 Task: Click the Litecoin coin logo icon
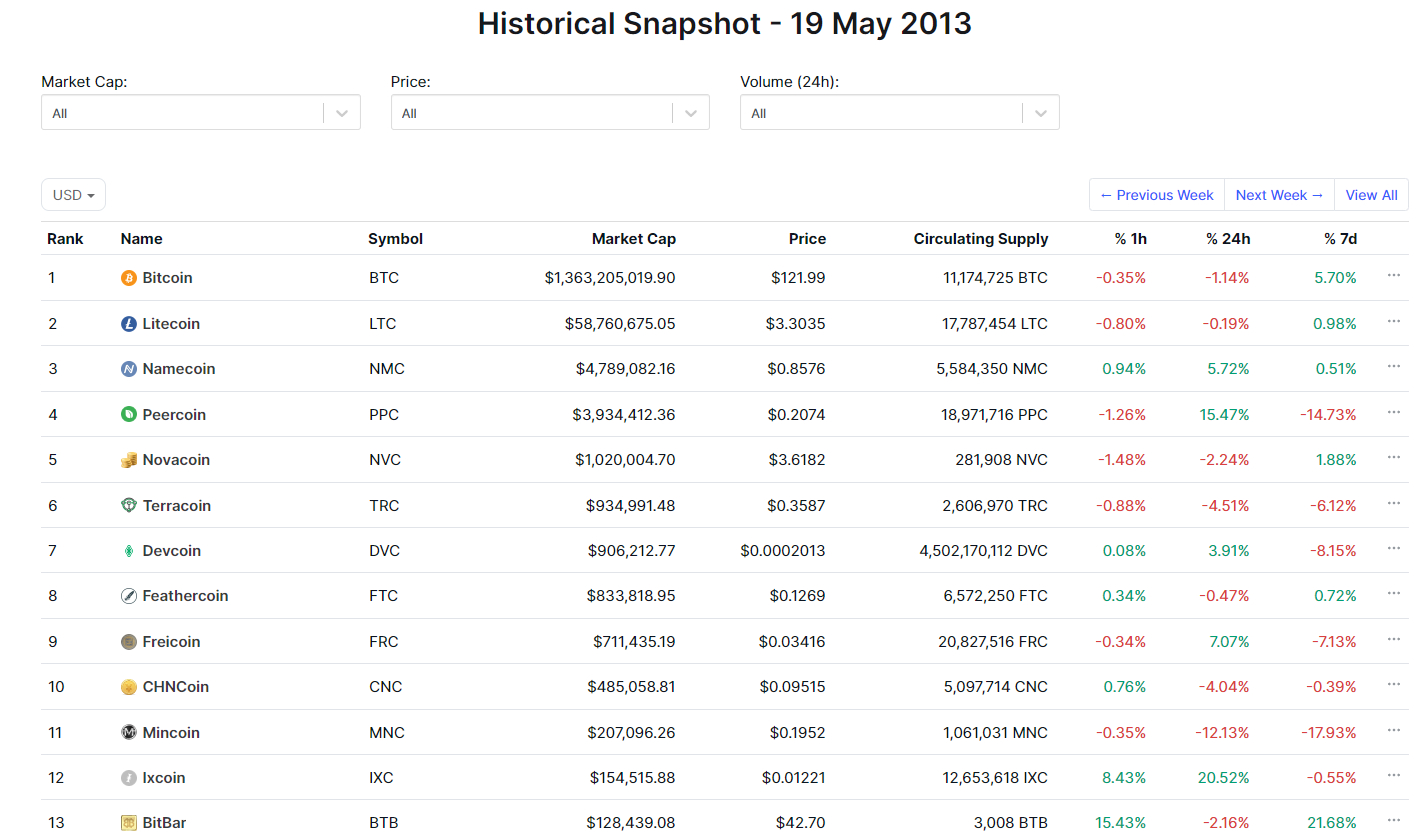128,324
